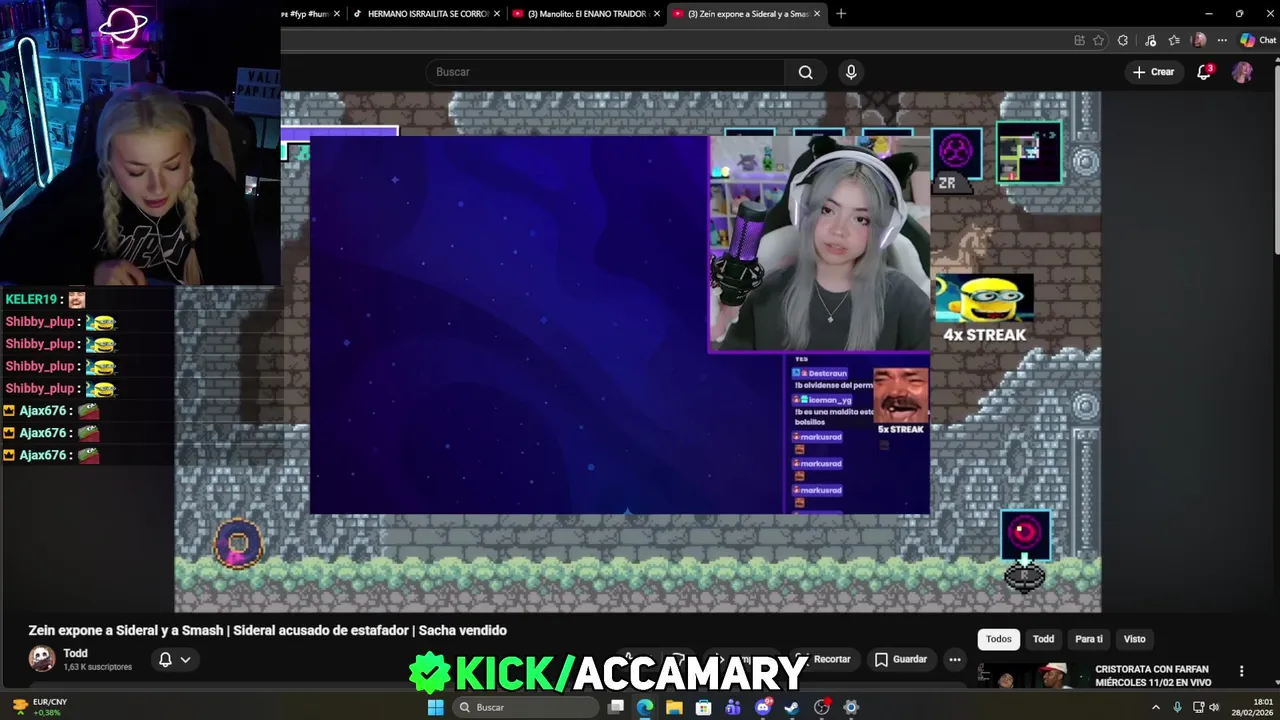Open the Todd channel avatar
Viewport: 1280px width, 720px height.
tap(42, 658)
